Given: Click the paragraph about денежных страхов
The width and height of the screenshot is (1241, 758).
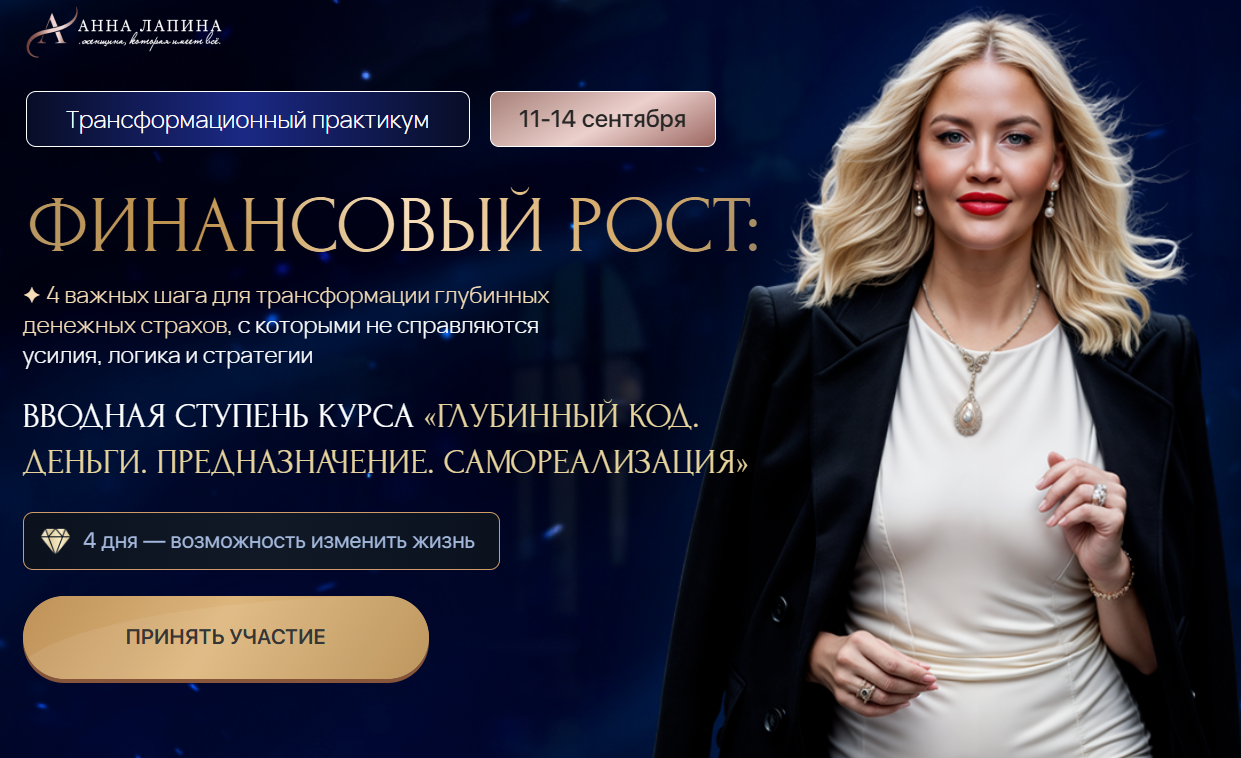Looking at the screenshot, I should (x=288, y=326).
